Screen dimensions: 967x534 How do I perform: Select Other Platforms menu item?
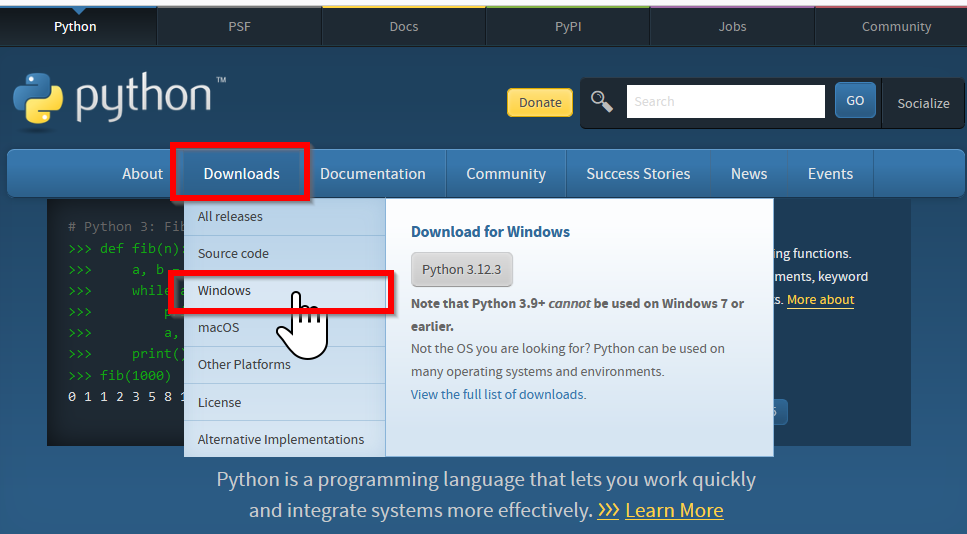tap(244, 365)
